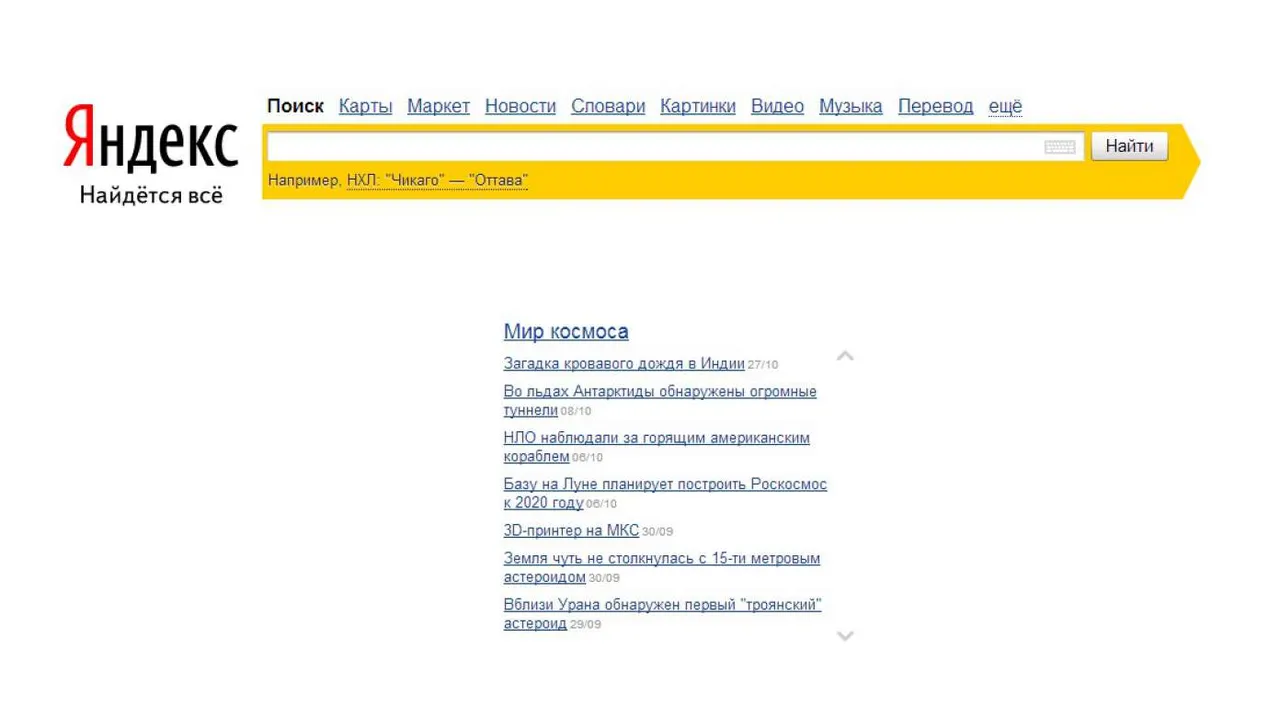Open article about Roscosmos Moon base
This screenshot has height=720, width=1280.
(665, 485)
